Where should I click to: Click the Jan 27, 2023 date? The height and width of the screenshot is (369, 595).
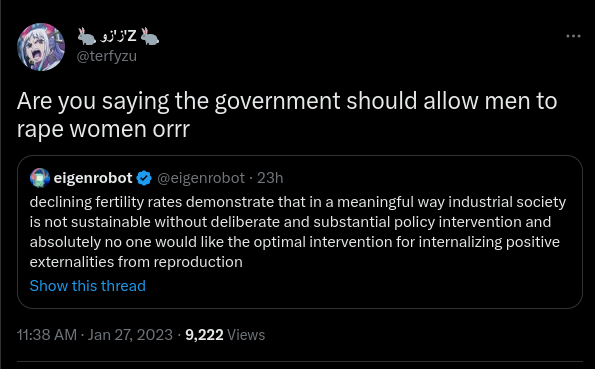130,335
